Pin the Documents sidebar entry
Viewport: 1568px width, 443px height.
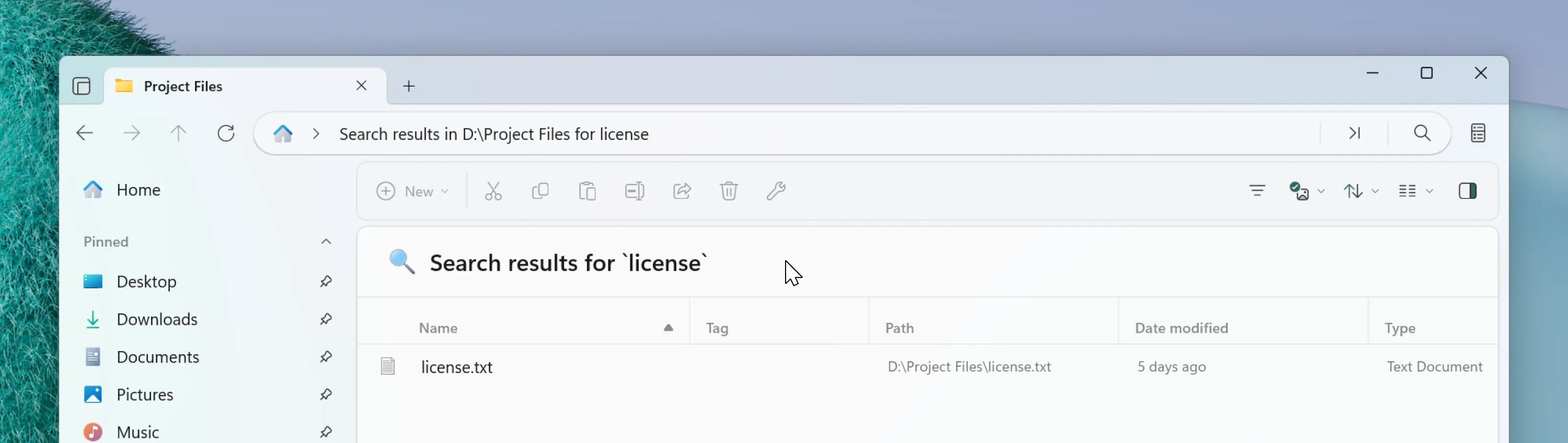coord(326,357)
